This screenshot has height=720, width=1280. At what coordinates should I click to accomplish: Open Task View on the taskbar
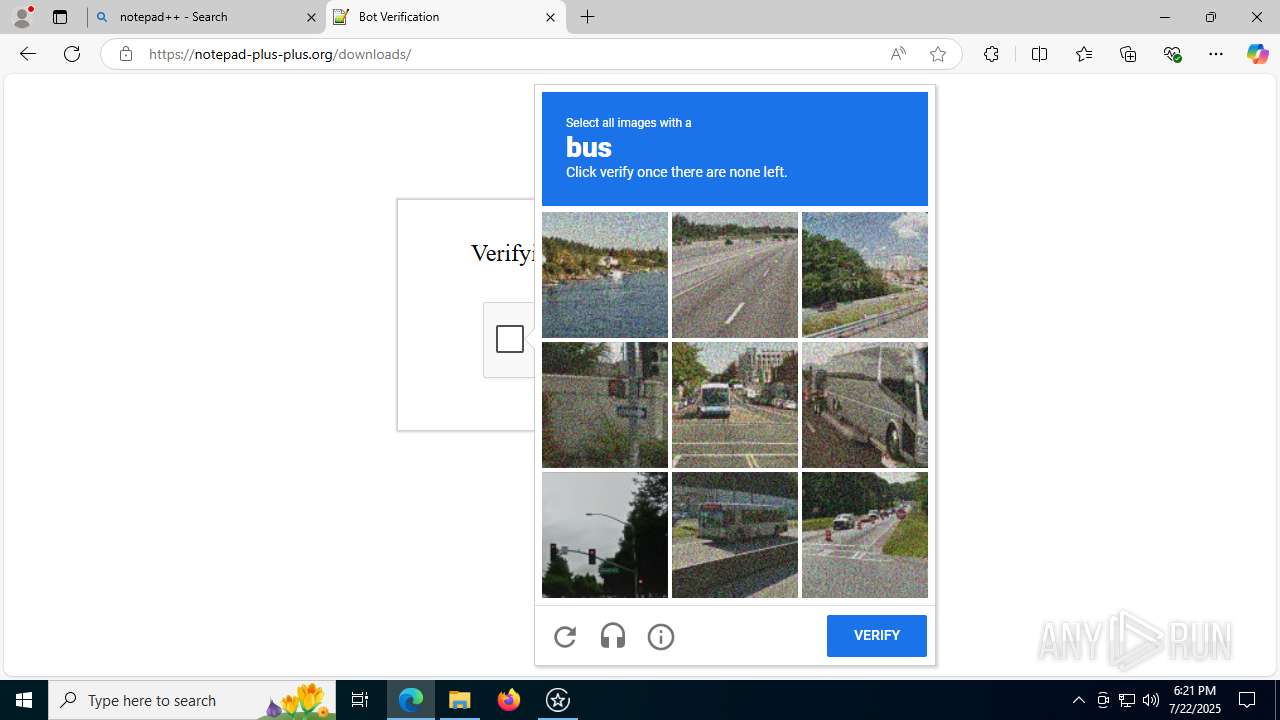coord(360,700)
